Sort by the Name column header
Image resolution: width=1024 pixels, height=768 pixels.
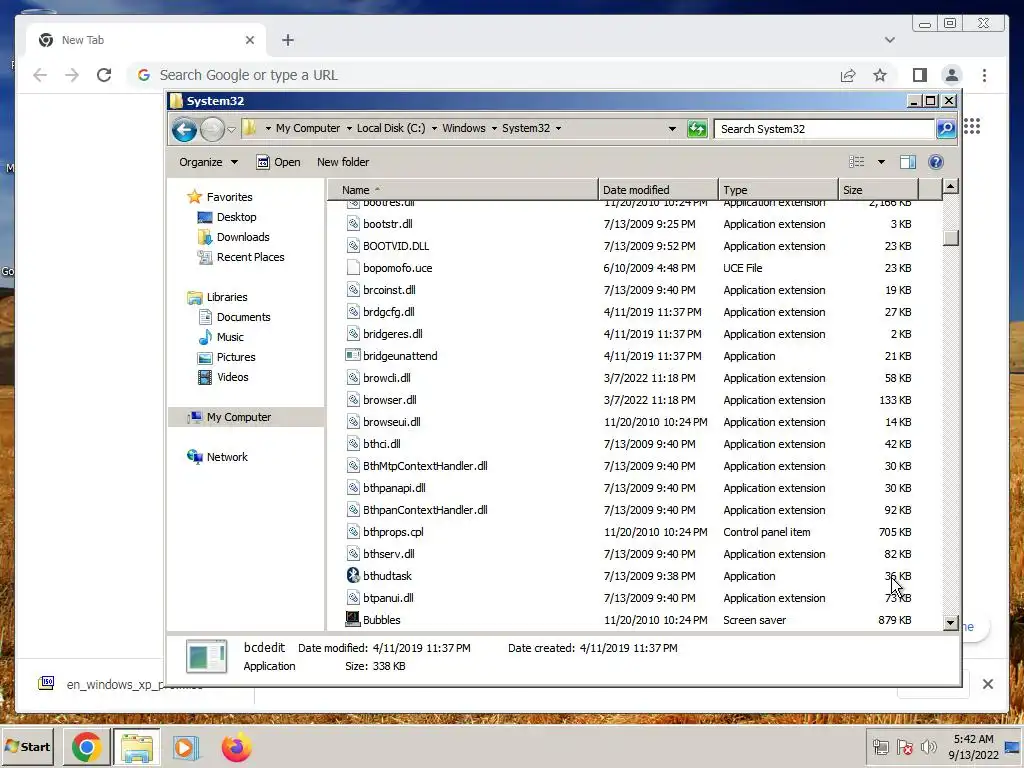tap(462, 190)
